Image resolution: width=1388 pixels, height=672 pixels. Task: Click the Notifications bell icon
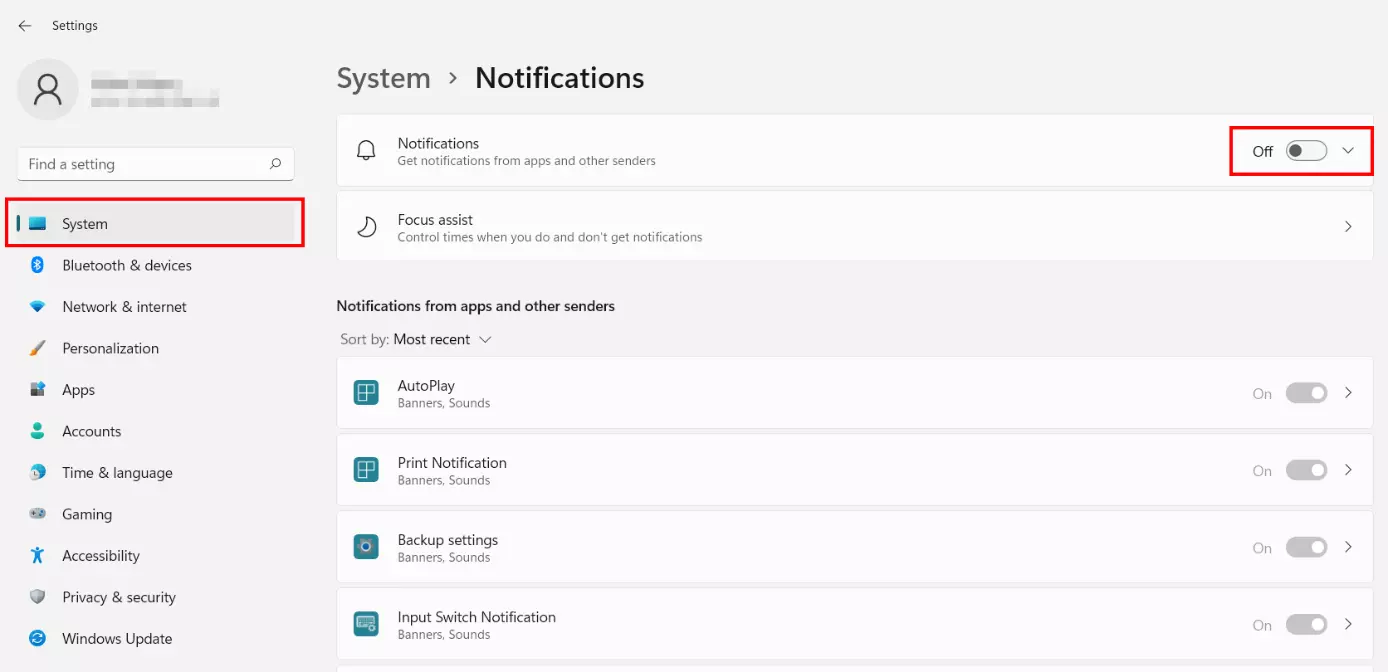pos(367,151)
